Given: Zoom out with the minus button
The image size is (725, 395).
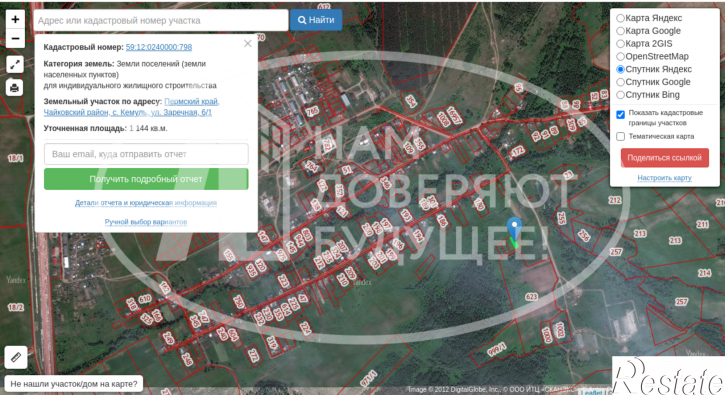Looking at the screenshot, I should coord(15,38).
